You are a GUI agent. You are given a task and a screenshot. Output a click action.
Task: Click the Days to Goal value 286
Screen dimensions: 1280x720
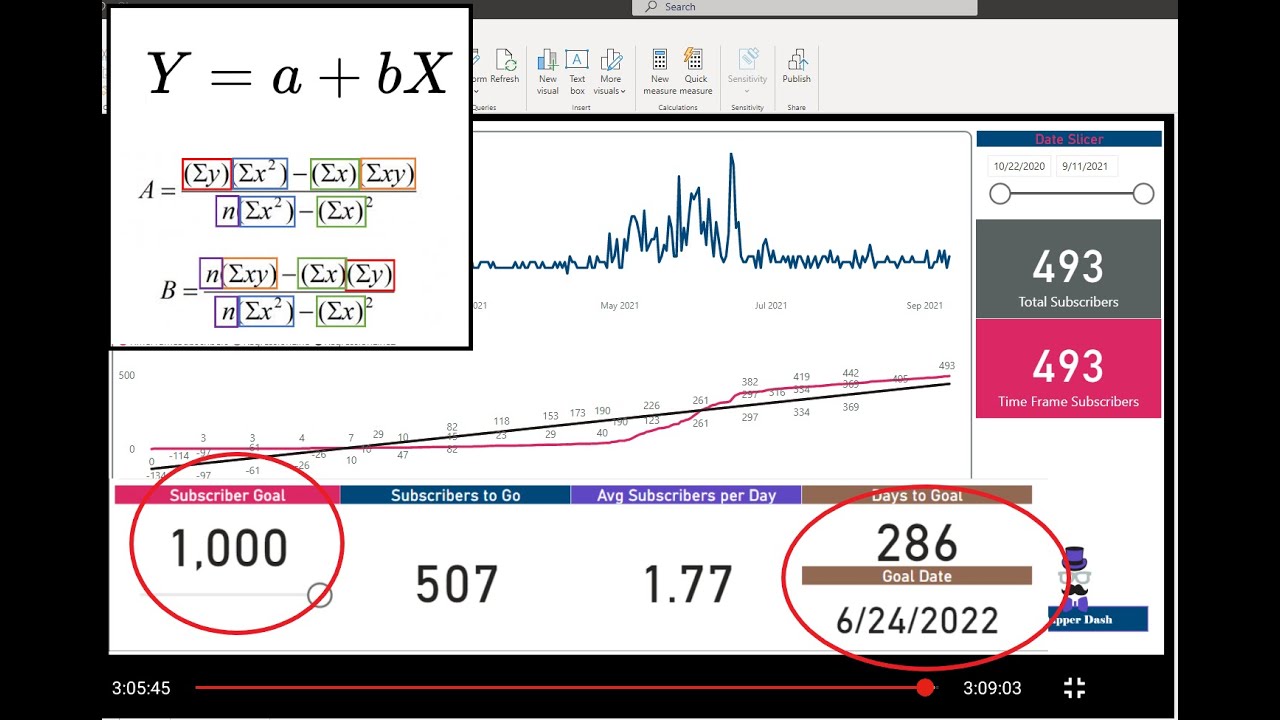tap(917, 544)
